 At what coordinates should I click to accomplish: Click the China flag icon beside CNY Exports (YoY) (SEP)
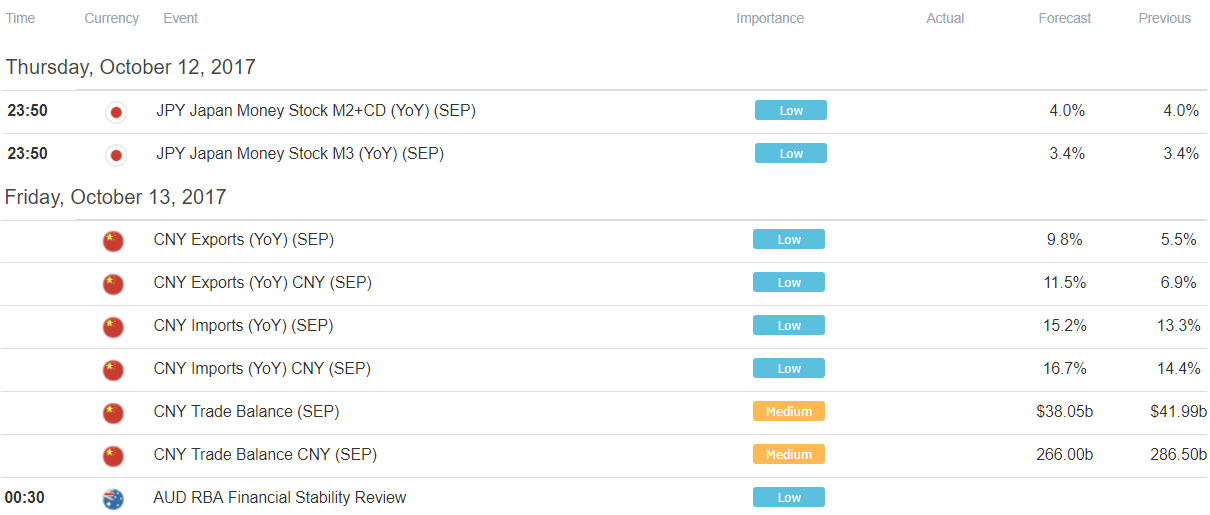coord(113,241)
